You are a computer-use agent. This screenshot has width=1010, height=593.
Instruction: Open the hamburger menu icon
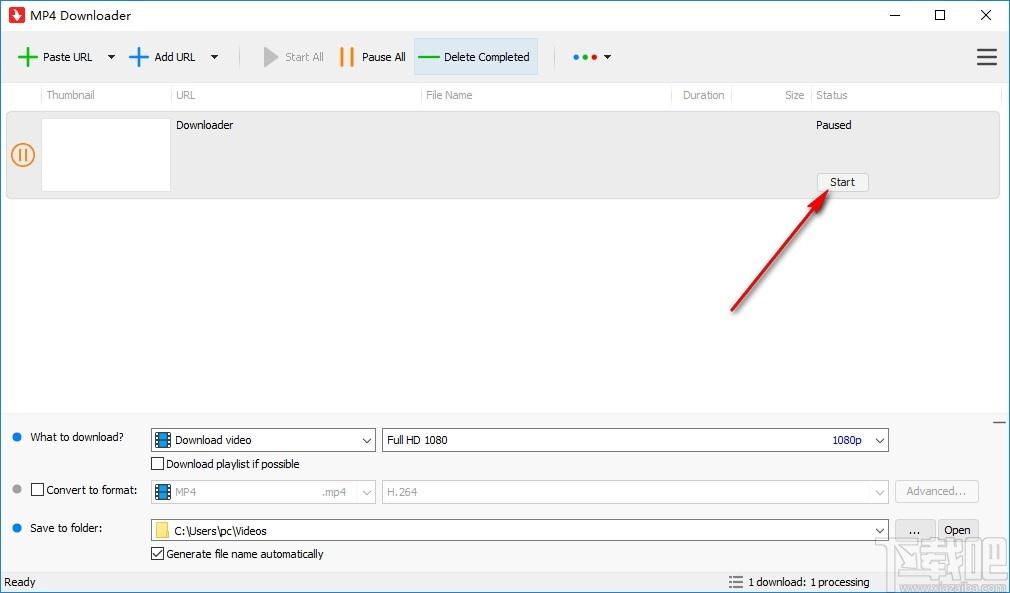(987, 57)
